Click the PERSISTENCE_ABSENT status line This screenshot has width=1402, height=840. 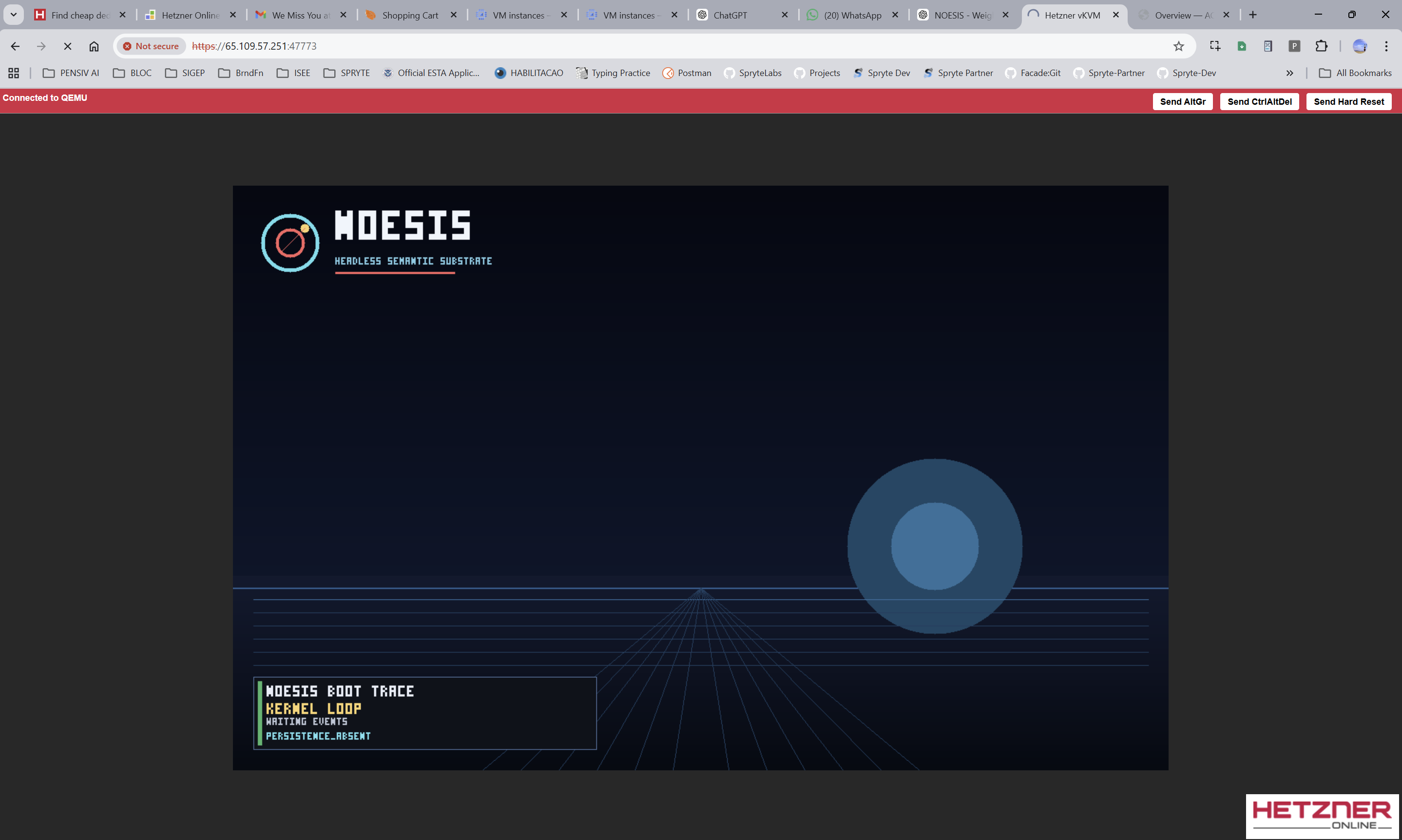point(318,736)
